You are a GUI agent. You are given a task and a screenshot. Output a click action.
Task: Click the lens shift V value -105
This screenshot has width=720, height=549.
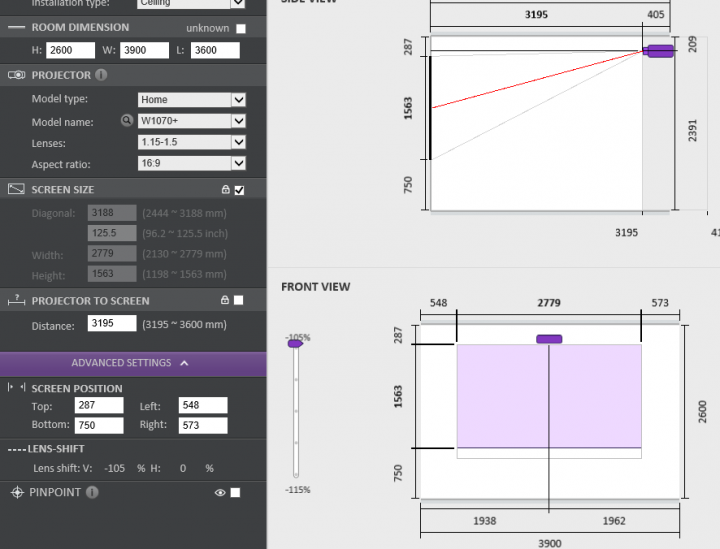click(114, 469)
